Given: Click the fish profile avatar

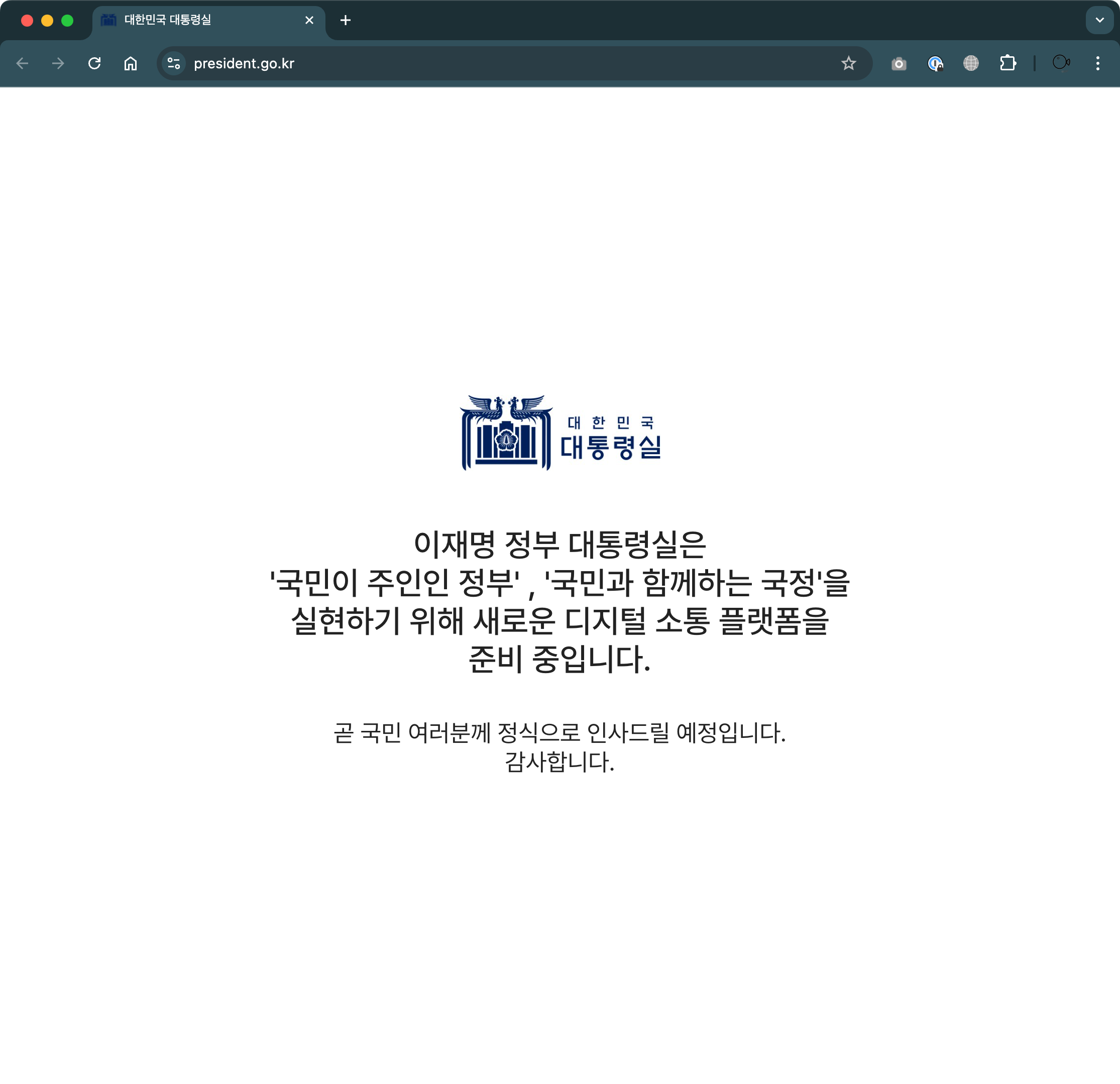Looking at the screenshot, I should 1061,62.
